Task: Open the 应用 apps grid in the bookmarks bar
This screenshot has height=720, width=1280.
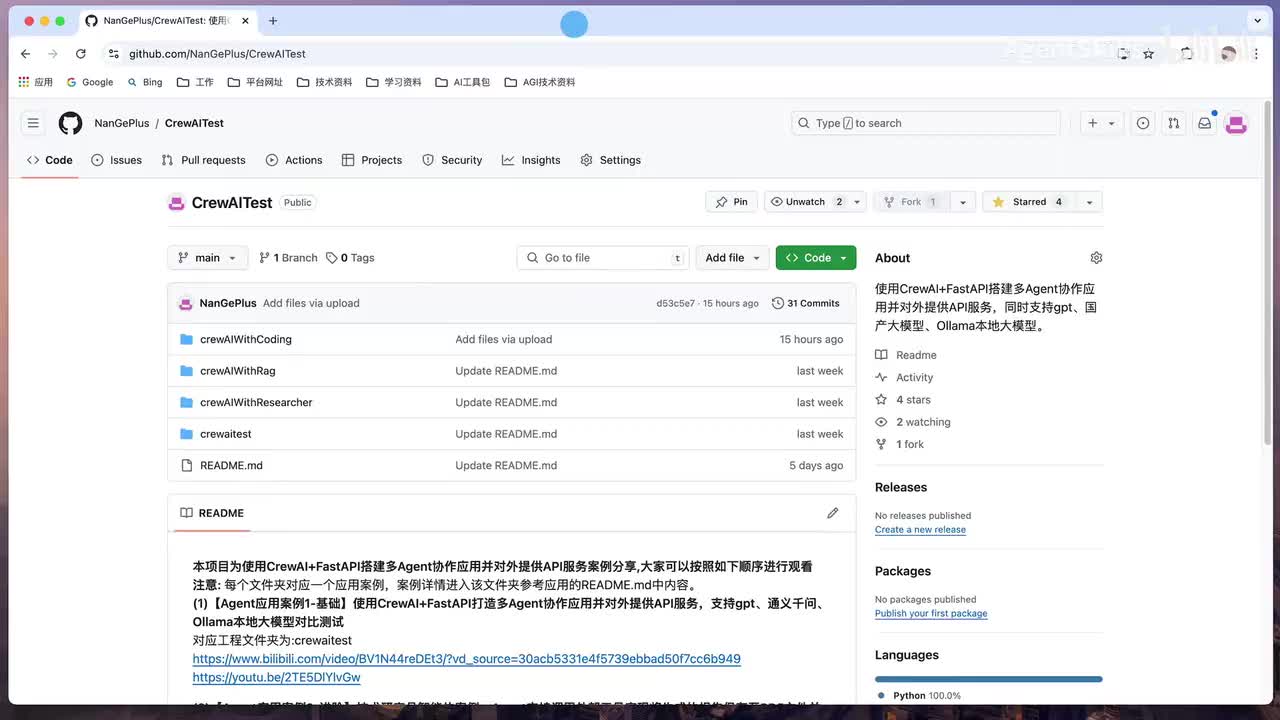Action: tap(35, 82)
